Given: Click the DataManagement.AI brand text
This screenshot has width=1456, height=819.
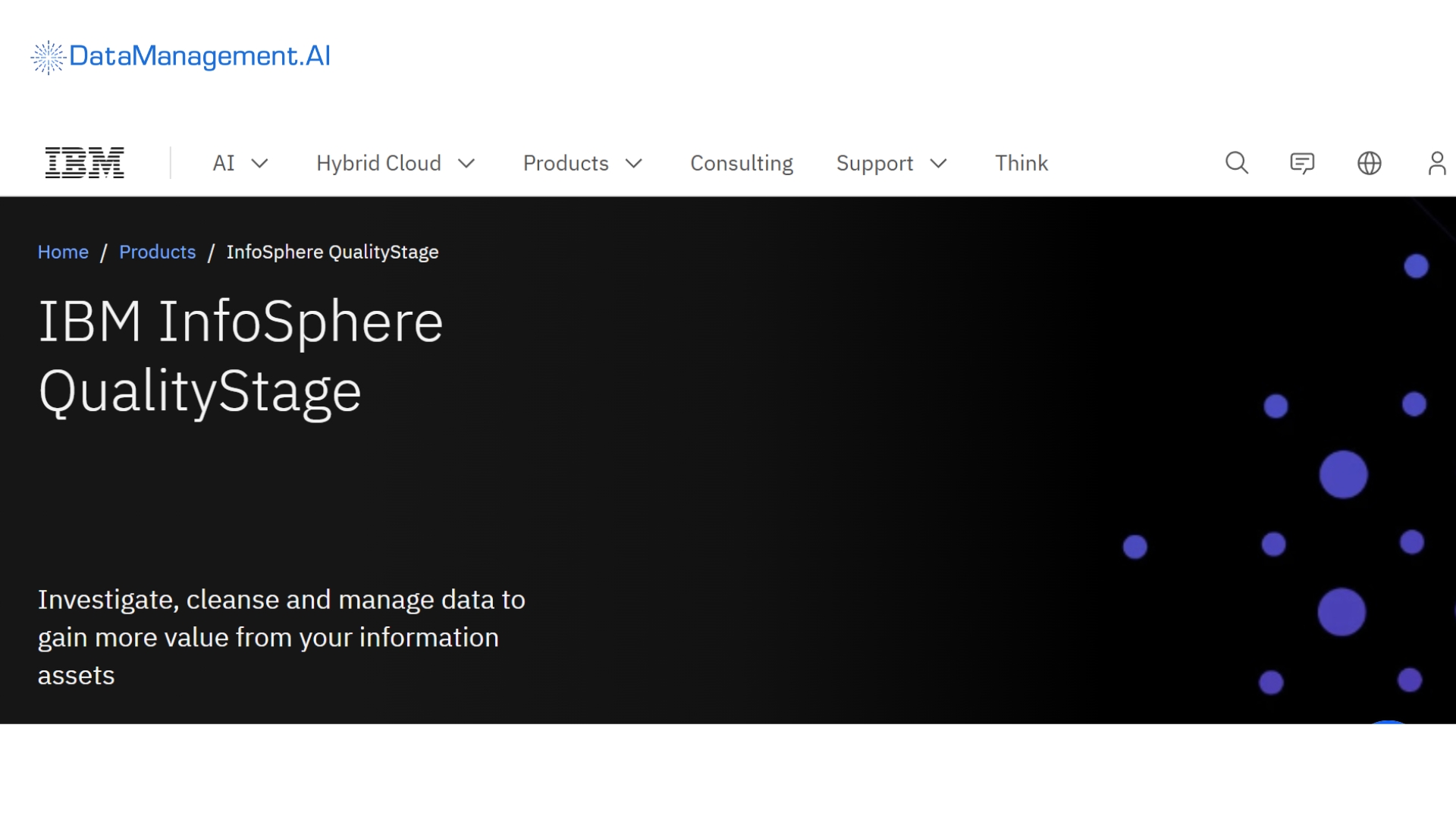Looking at the screenshot, I should pos(199,56).
